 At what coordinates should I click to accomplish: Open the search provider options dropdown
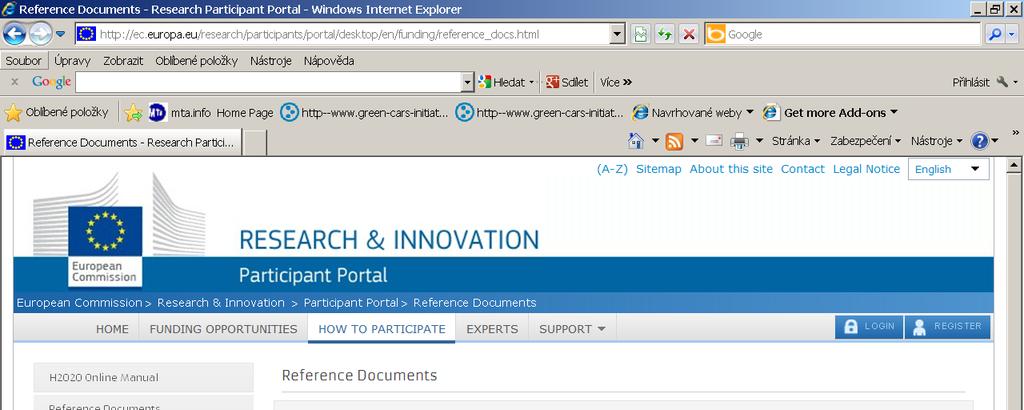pos(1013,34)
